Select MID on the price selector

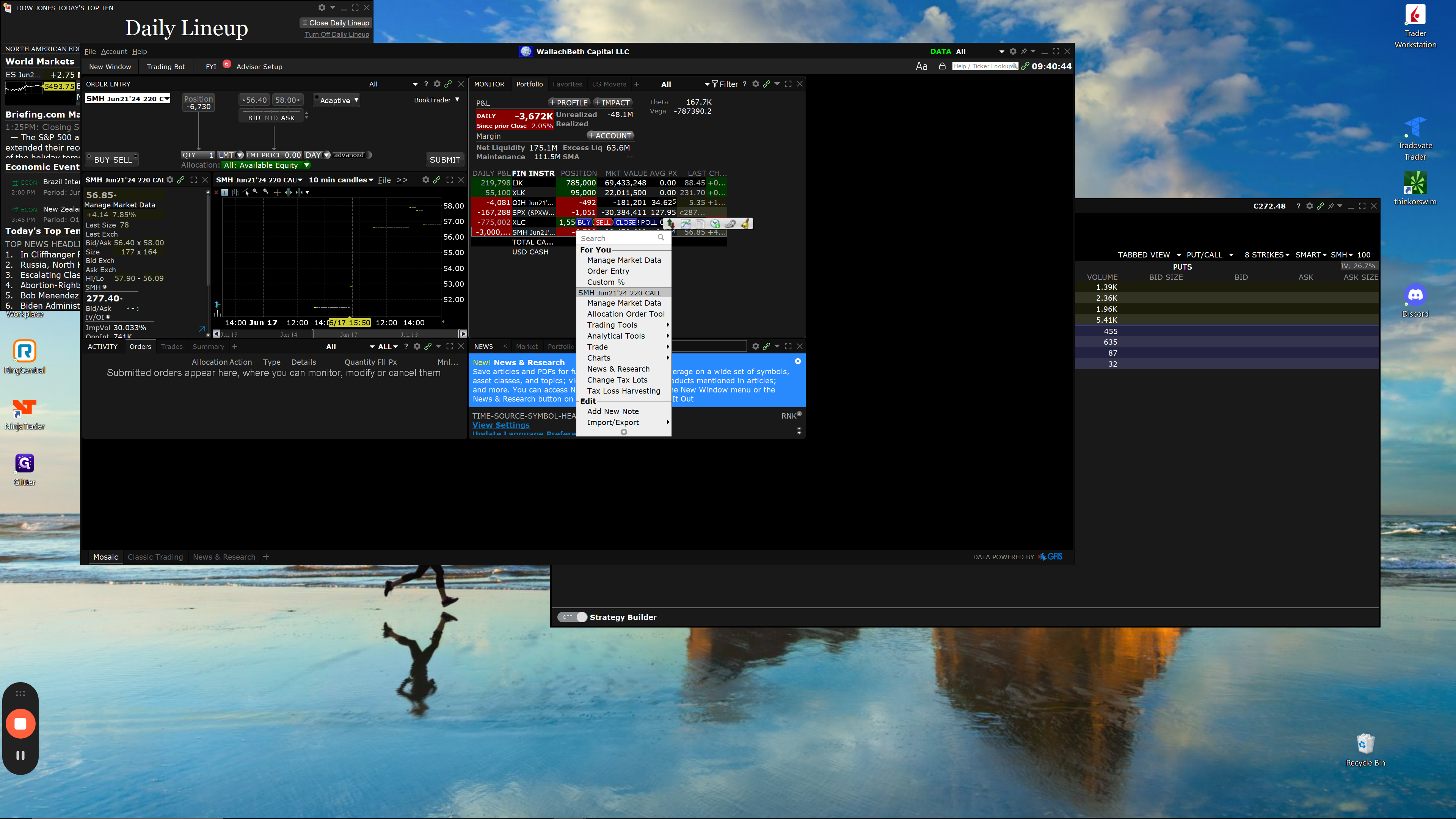point(271,118)
